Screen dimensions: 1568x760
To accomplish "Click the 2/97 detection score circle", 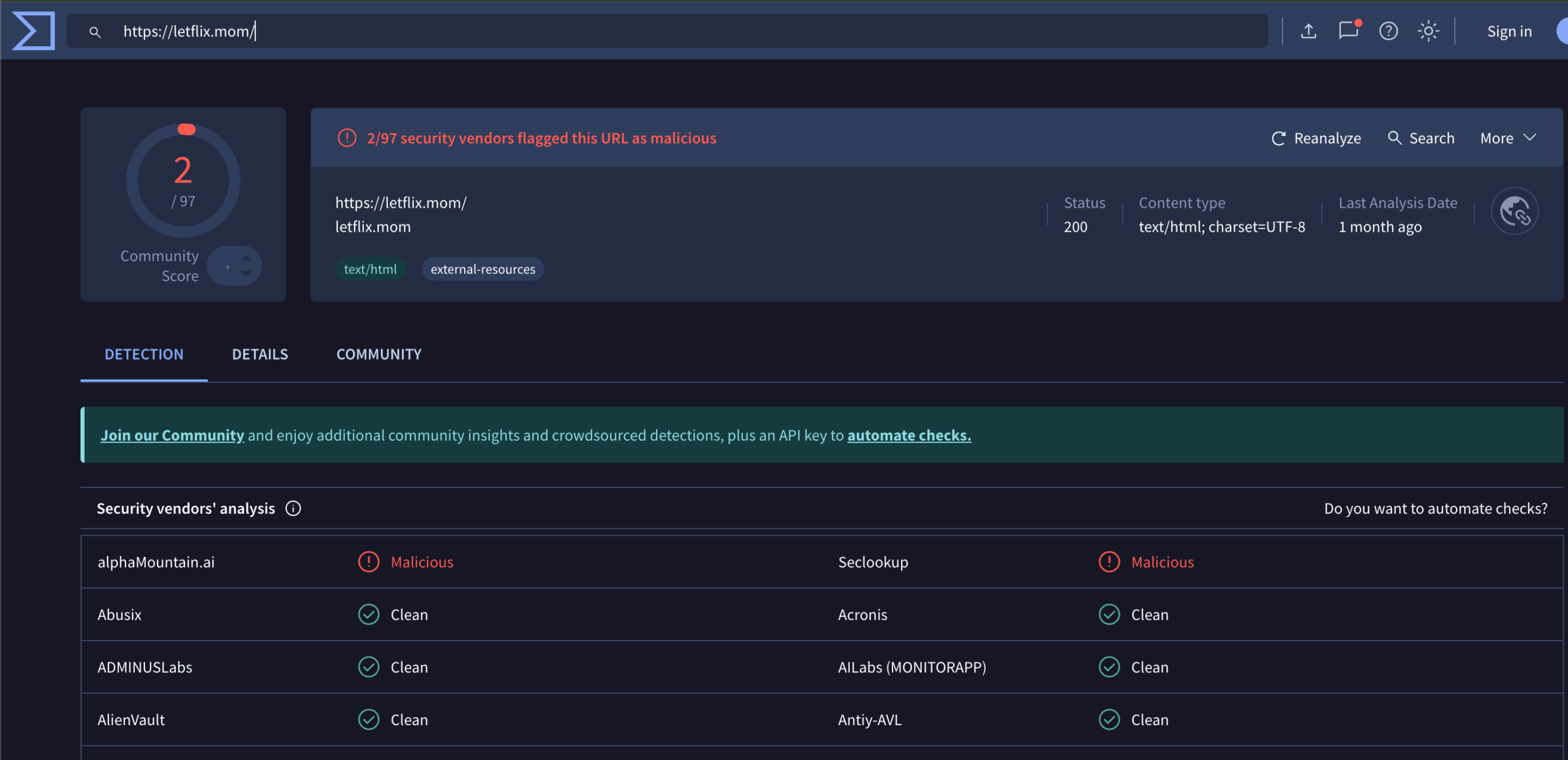I will tap(183, 181).
